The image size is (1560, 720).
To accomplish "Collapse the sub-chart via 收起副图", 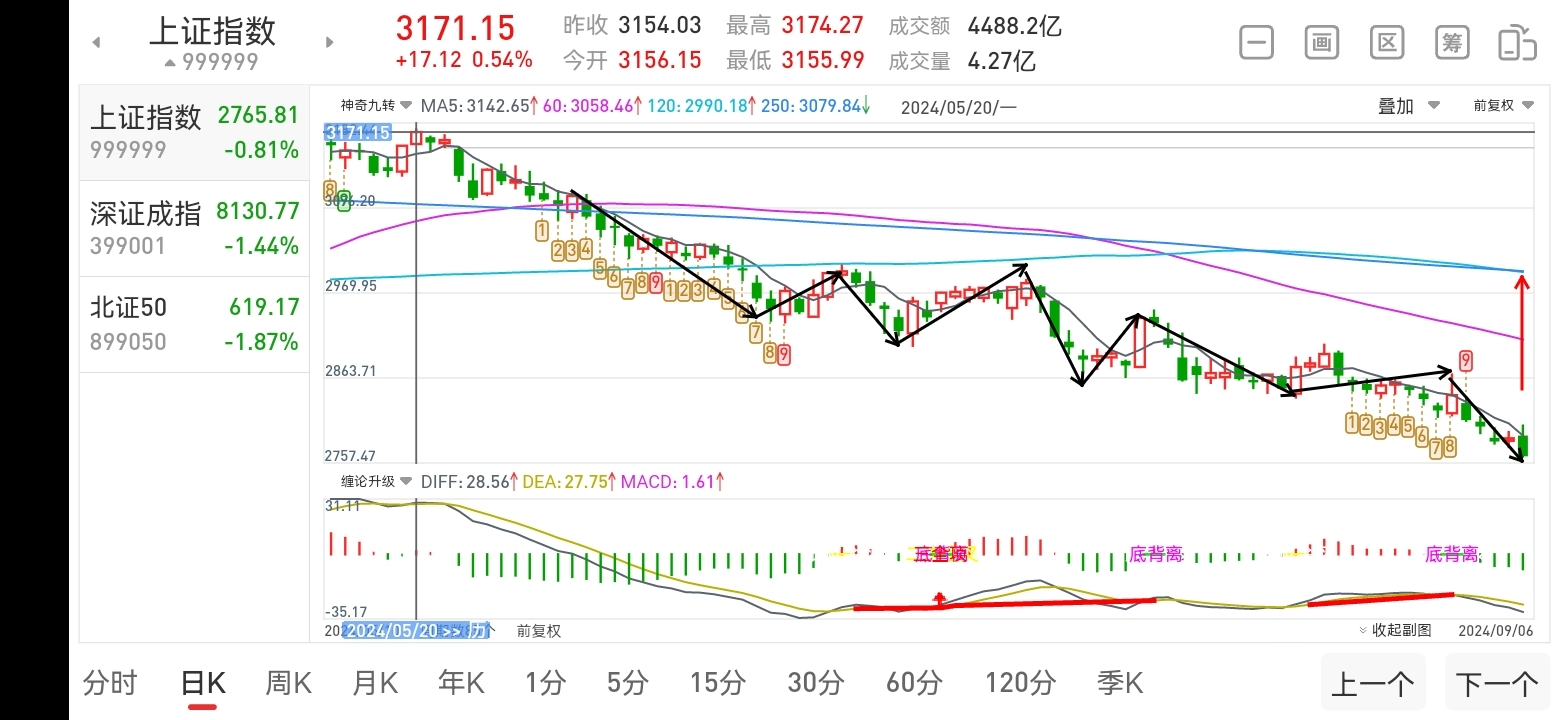I will click(x=1395, y=630).
